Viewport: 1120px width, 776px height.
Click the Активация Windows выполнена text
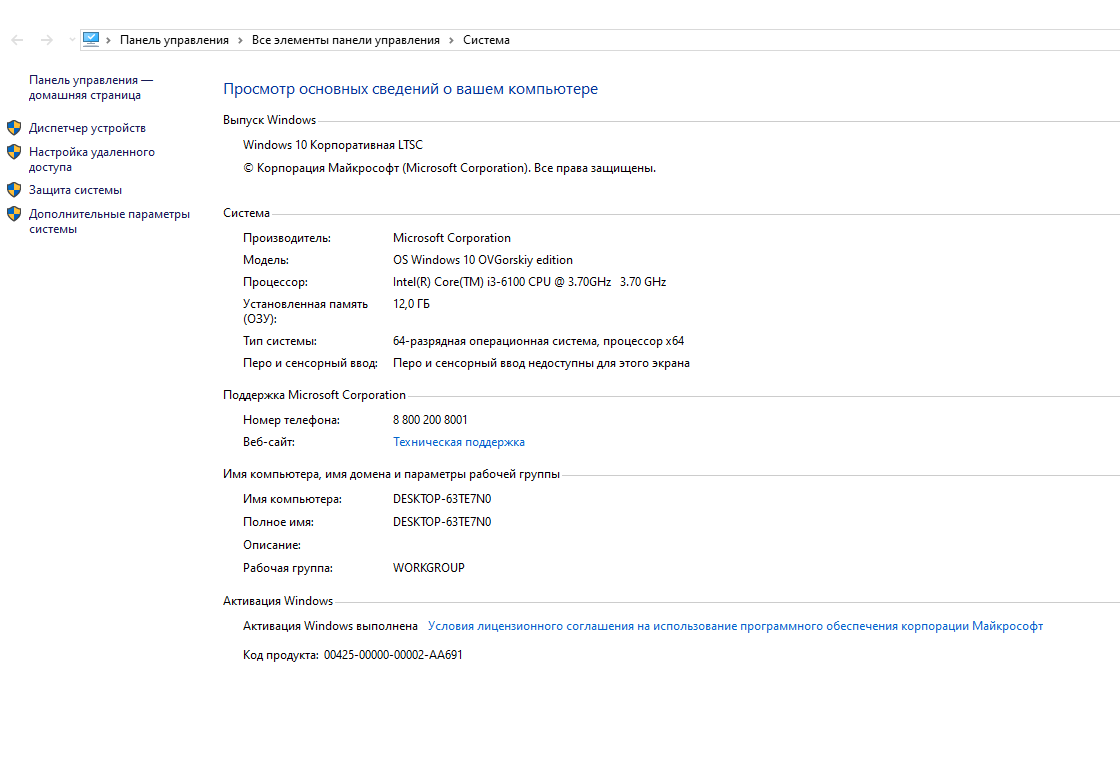click(x=330, y=626)
